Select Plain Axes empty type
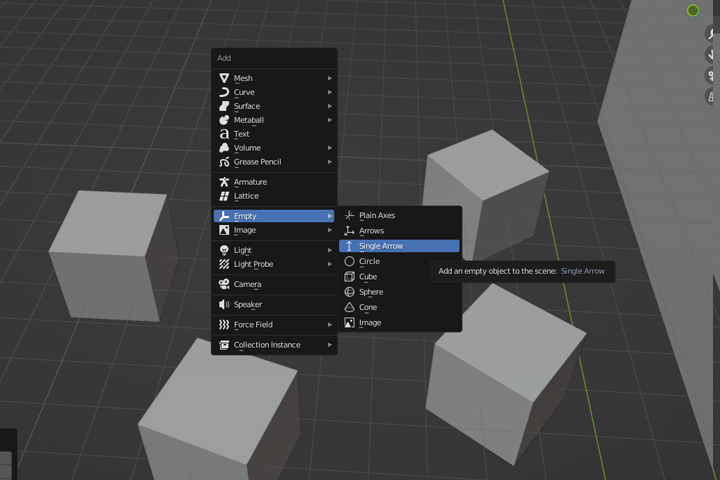The width and height of the screenshot is (720, 480). click(399, 215)
